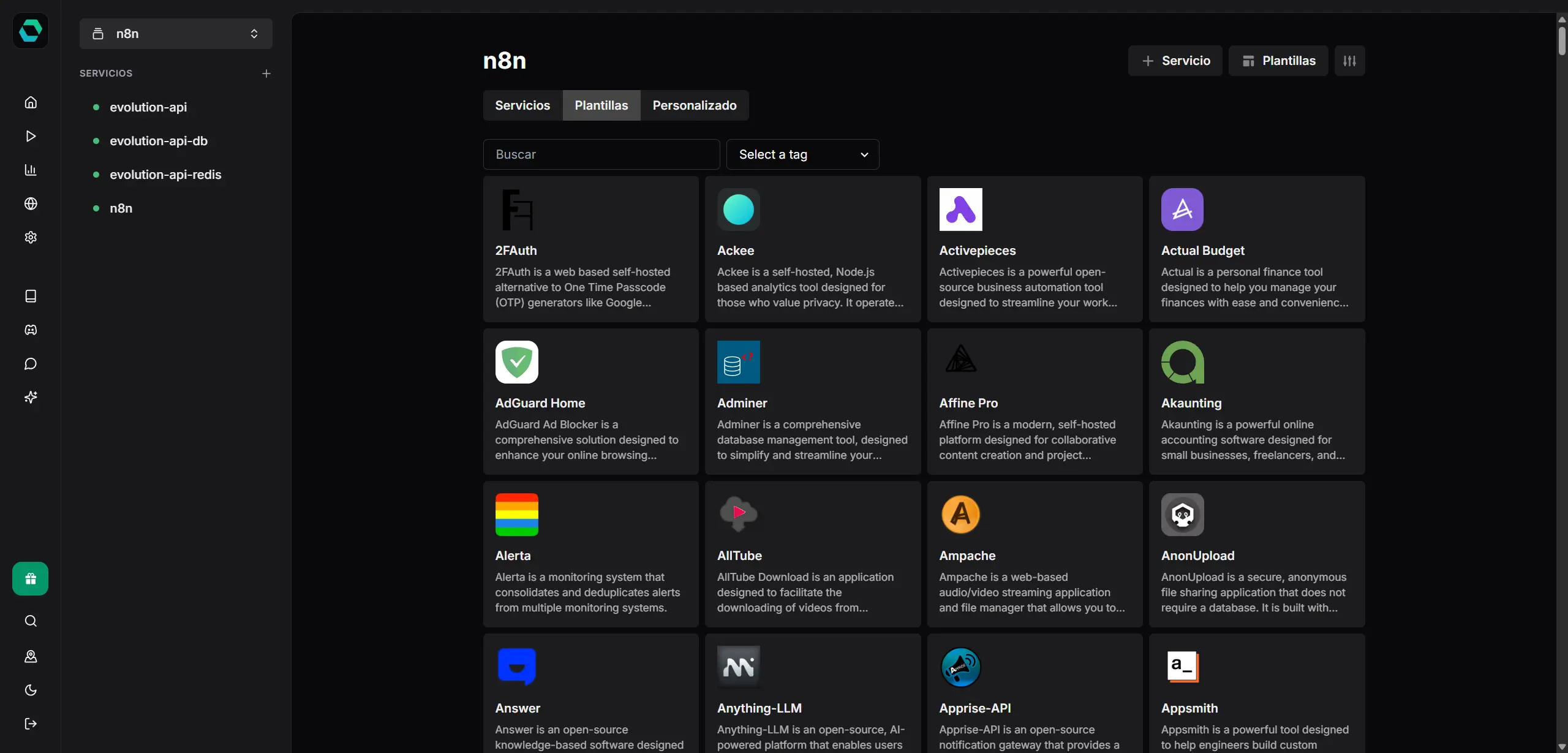Switch to the Servicios tab
Screen dimensions: 1568x753
(522, 105)
